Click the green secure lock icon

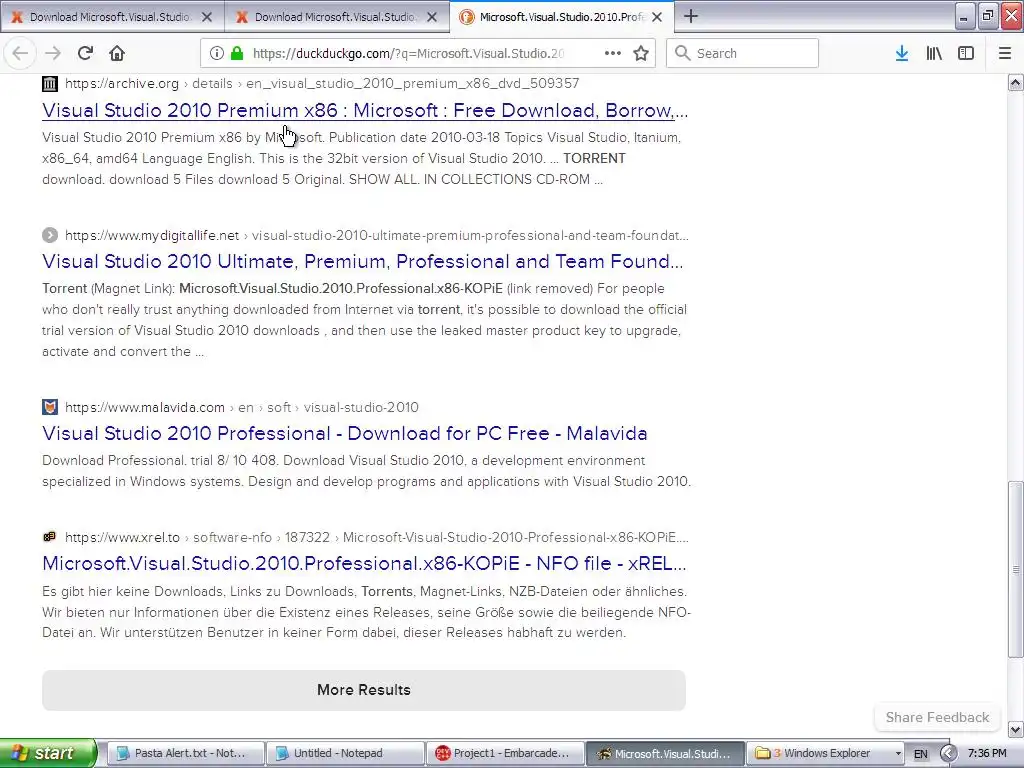tap(237, 54)
